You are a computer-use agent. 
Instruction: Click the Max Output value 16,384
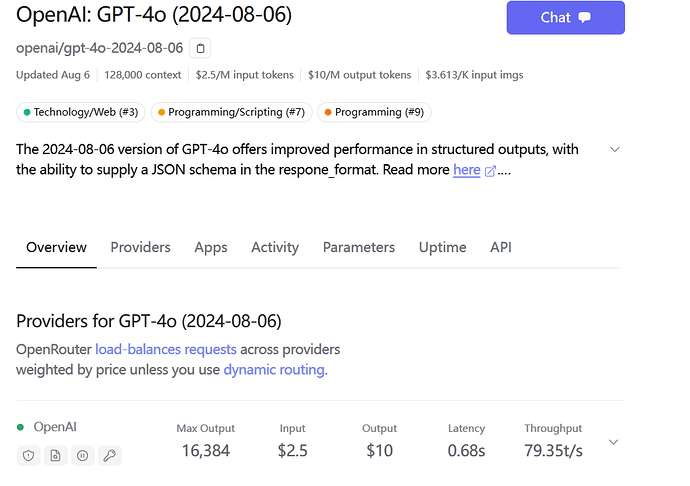[x=206, y=451]
